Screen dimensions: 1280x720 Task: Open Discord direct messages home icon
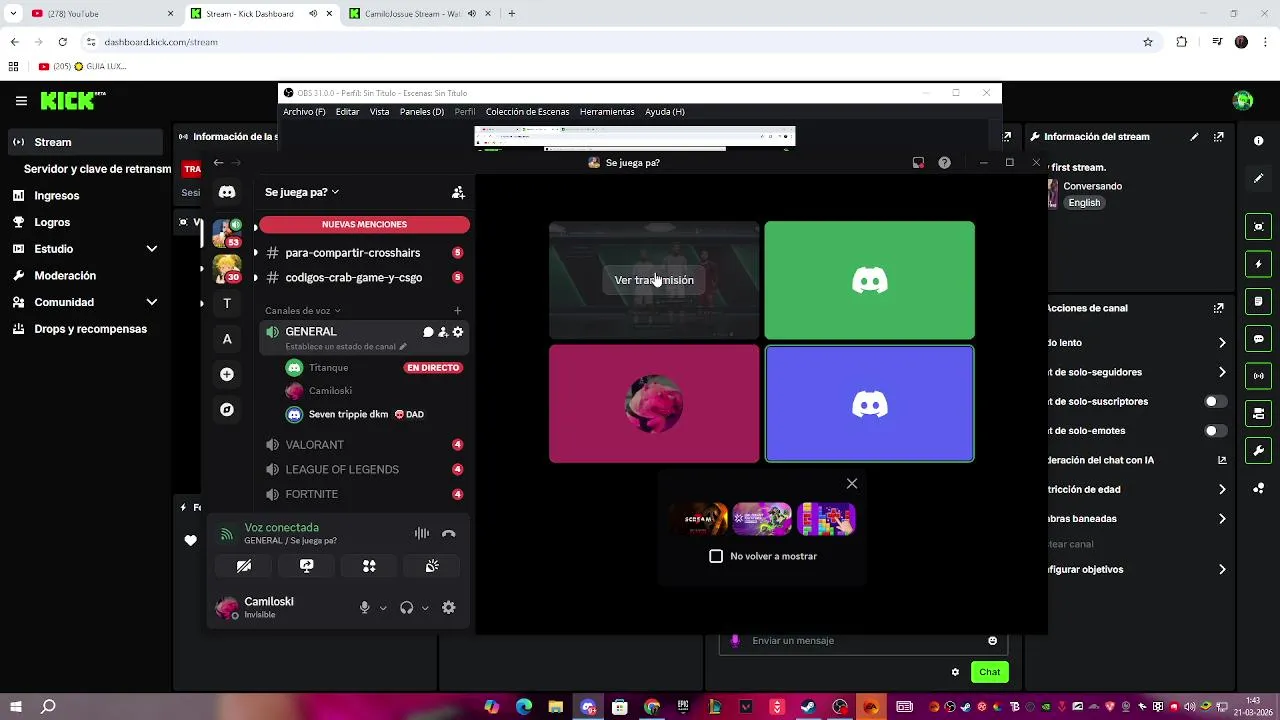[227, 192]
